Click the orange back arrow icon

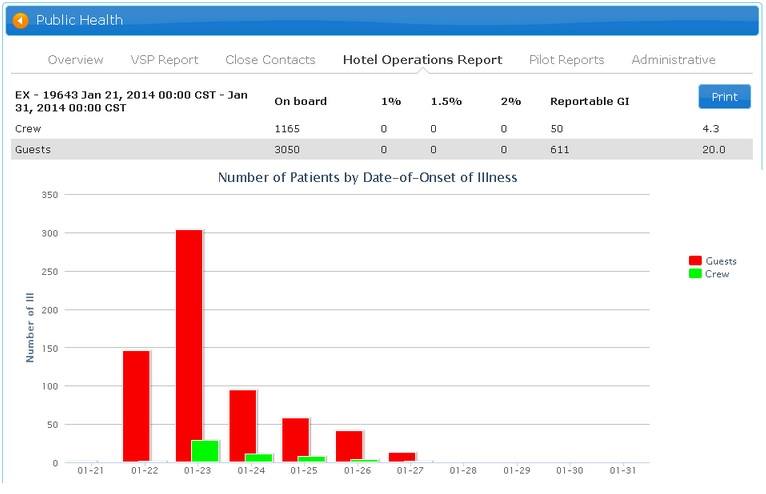tap(21, 20)
